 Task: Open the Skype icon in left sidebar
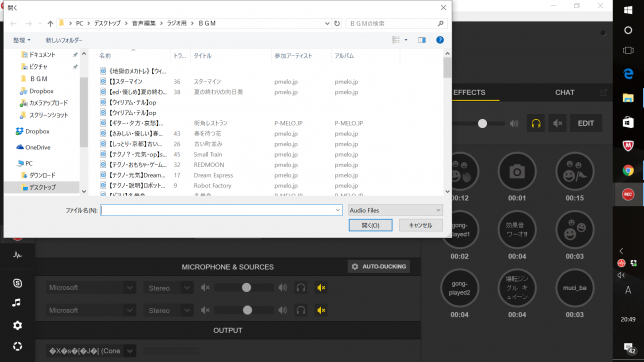tap(17, 283)
